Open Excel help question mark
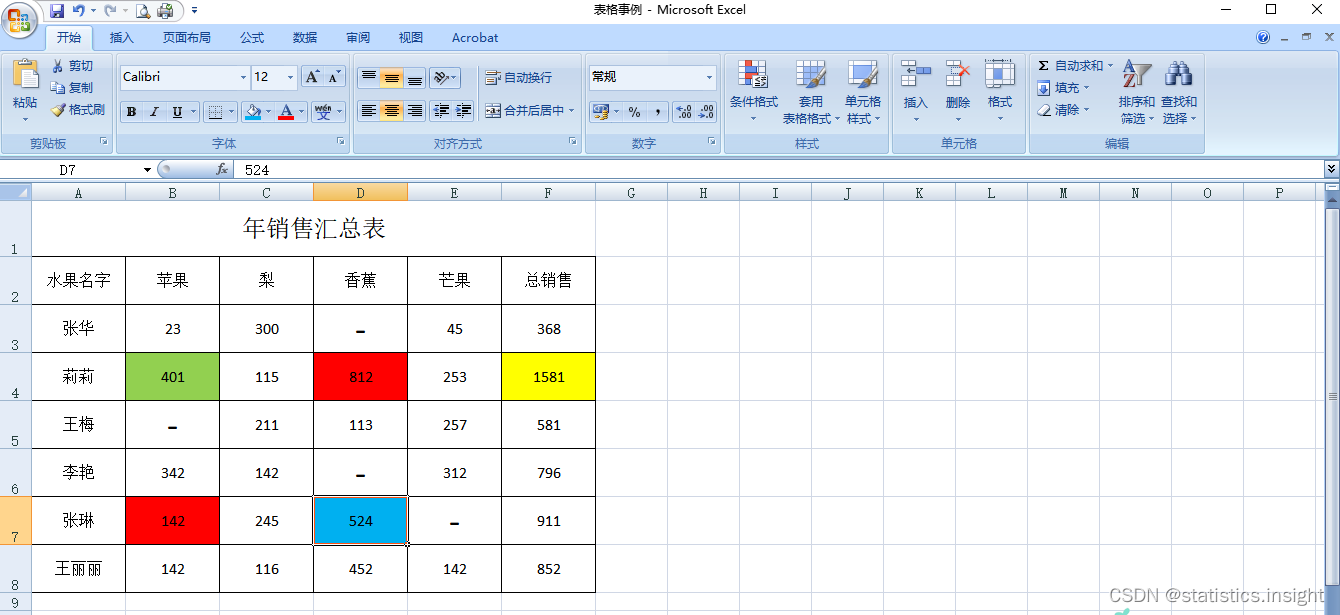The image size is (1340, 615). click(1263, 37)
